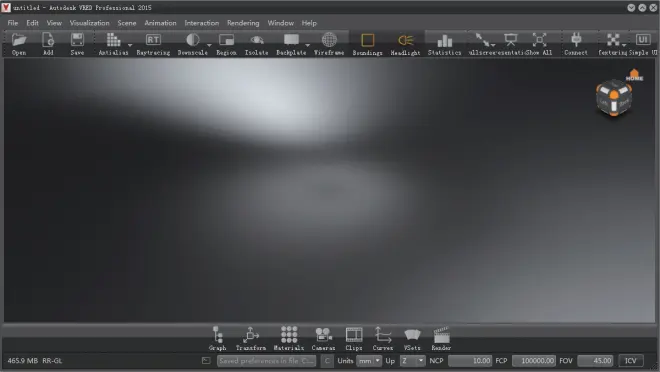Switch to Fullscreen mode

tap(481, 44)
